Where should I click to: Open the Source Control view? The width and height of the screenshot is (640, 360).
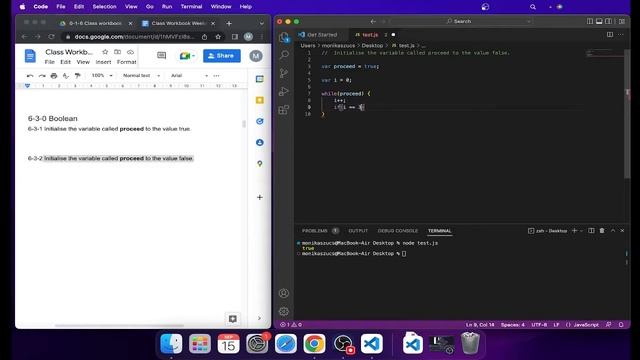click(284, 73)
